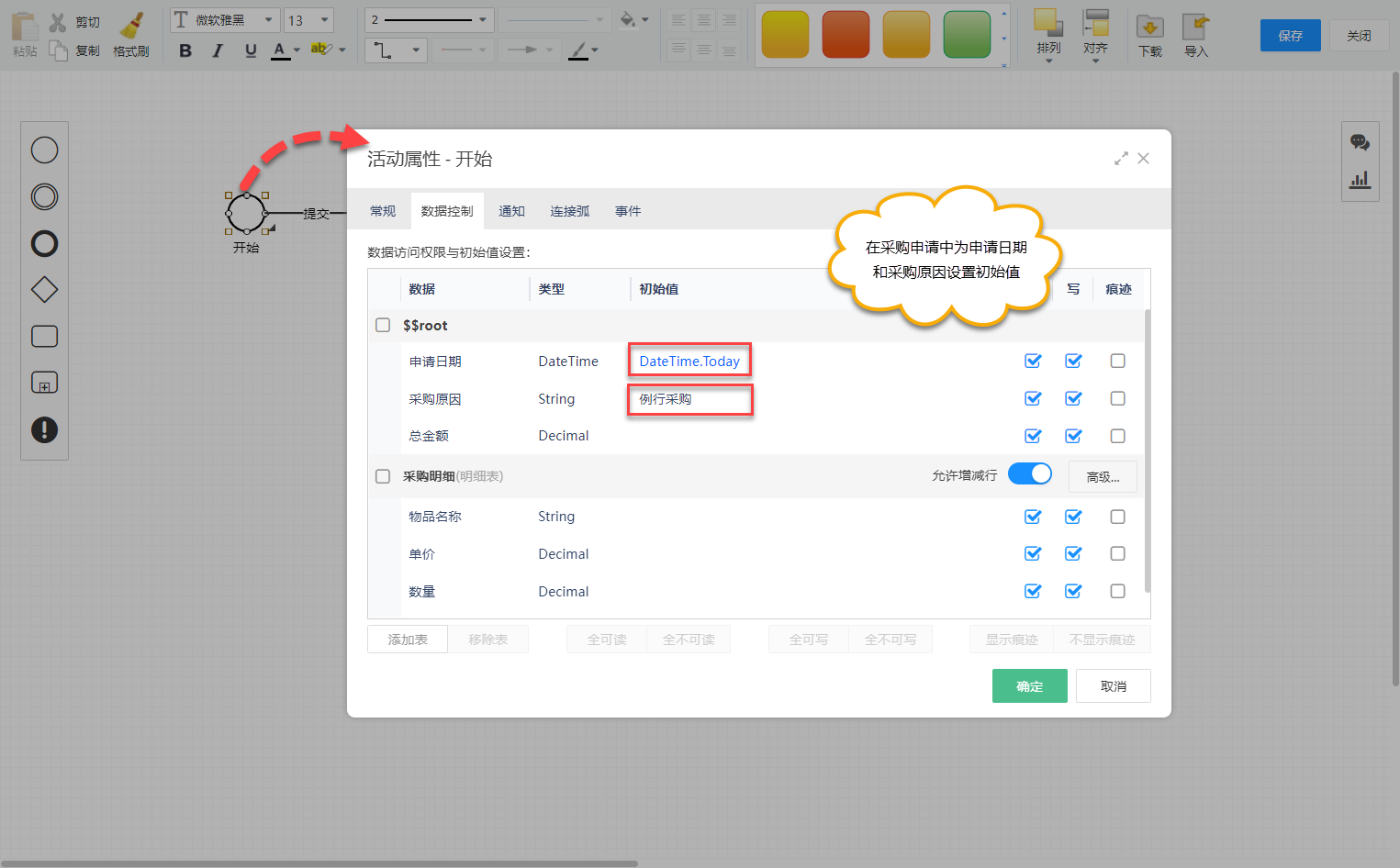Click the Download (下载) icon

pos(1149,27)
